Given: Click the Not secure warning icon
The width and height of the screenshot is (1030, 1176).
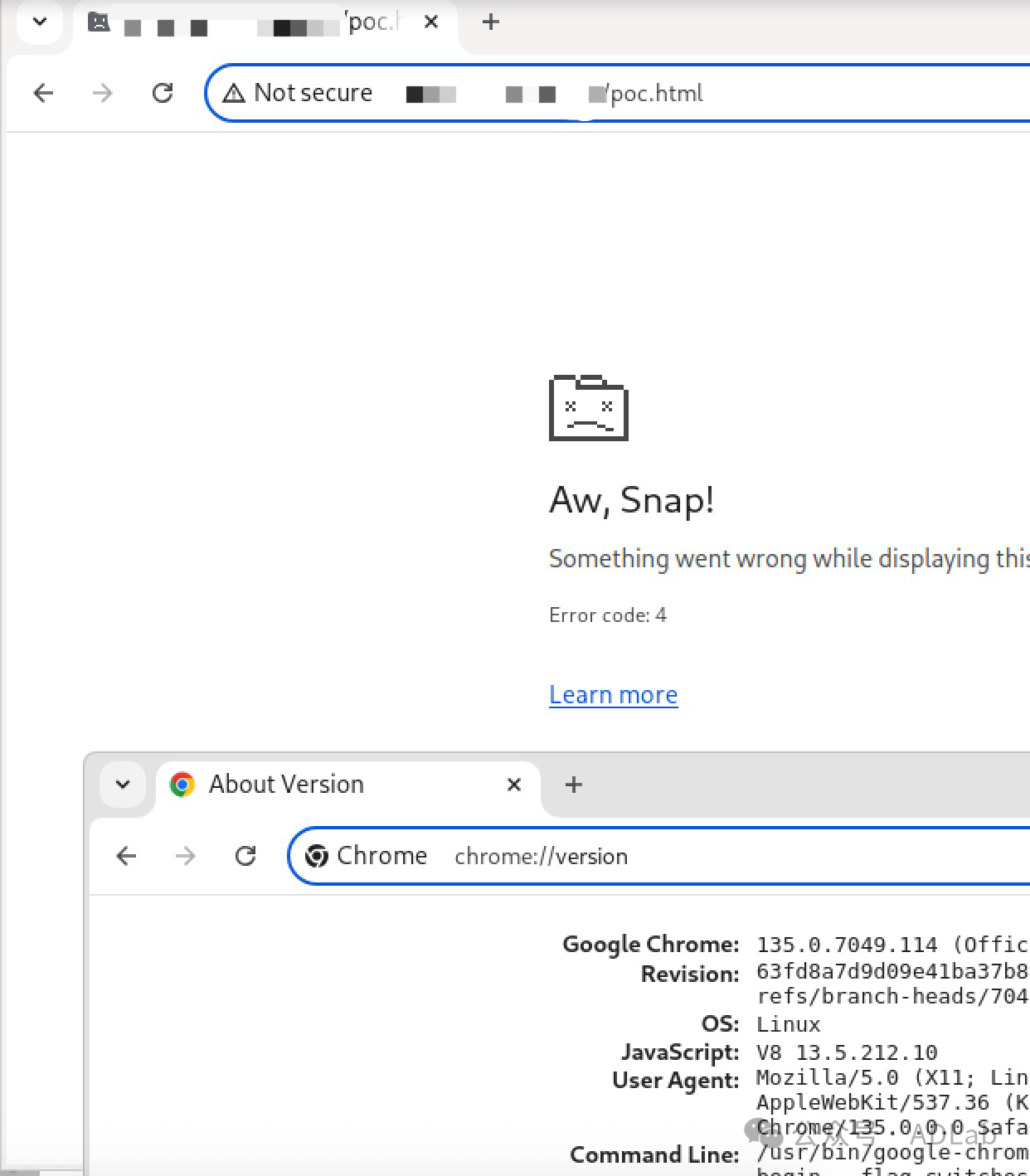Looking at the screenshot, I should click(234, 93).
